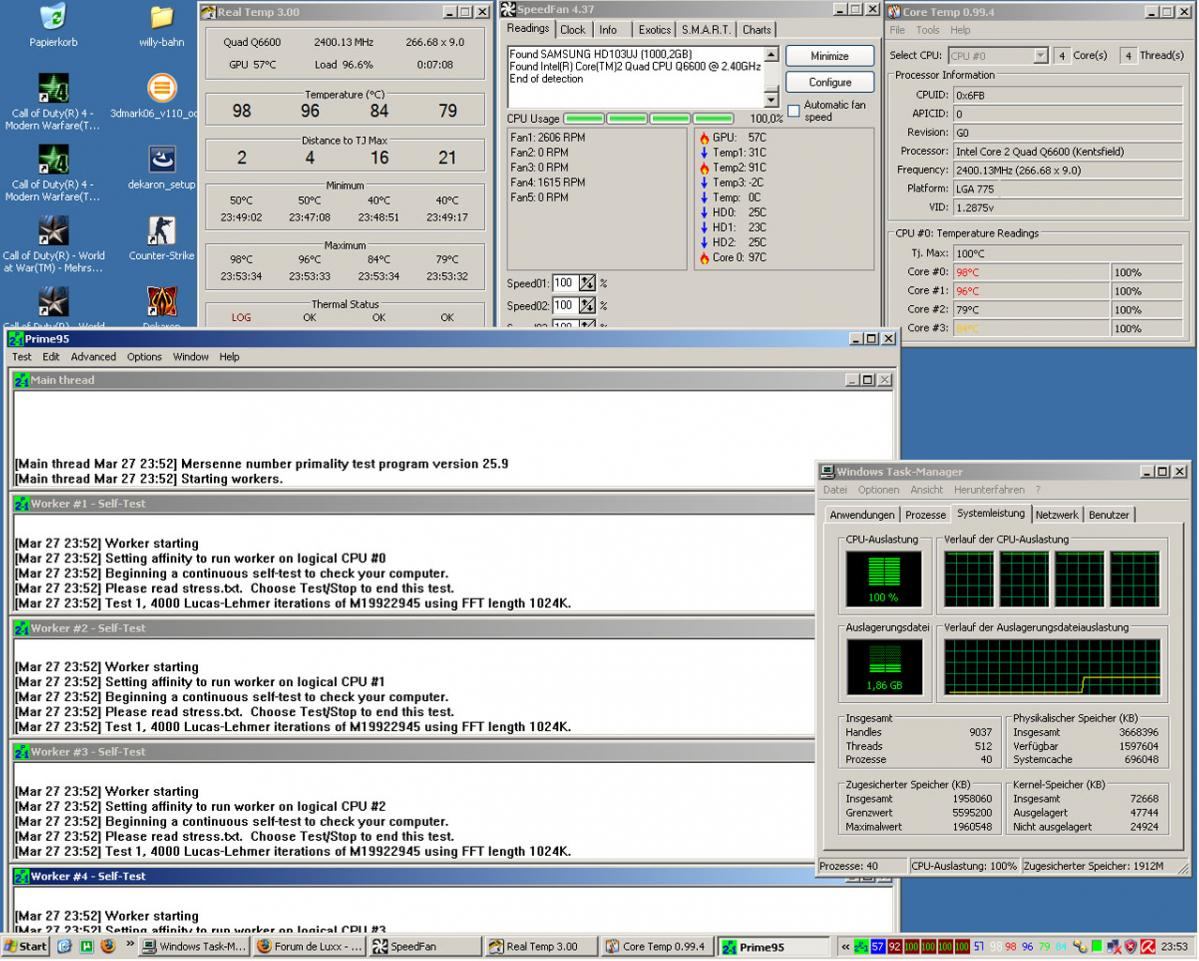The width and height of the screenshot is (1199, 961).
Task: Click the Core Temp title bar icon
Action: 894,11
